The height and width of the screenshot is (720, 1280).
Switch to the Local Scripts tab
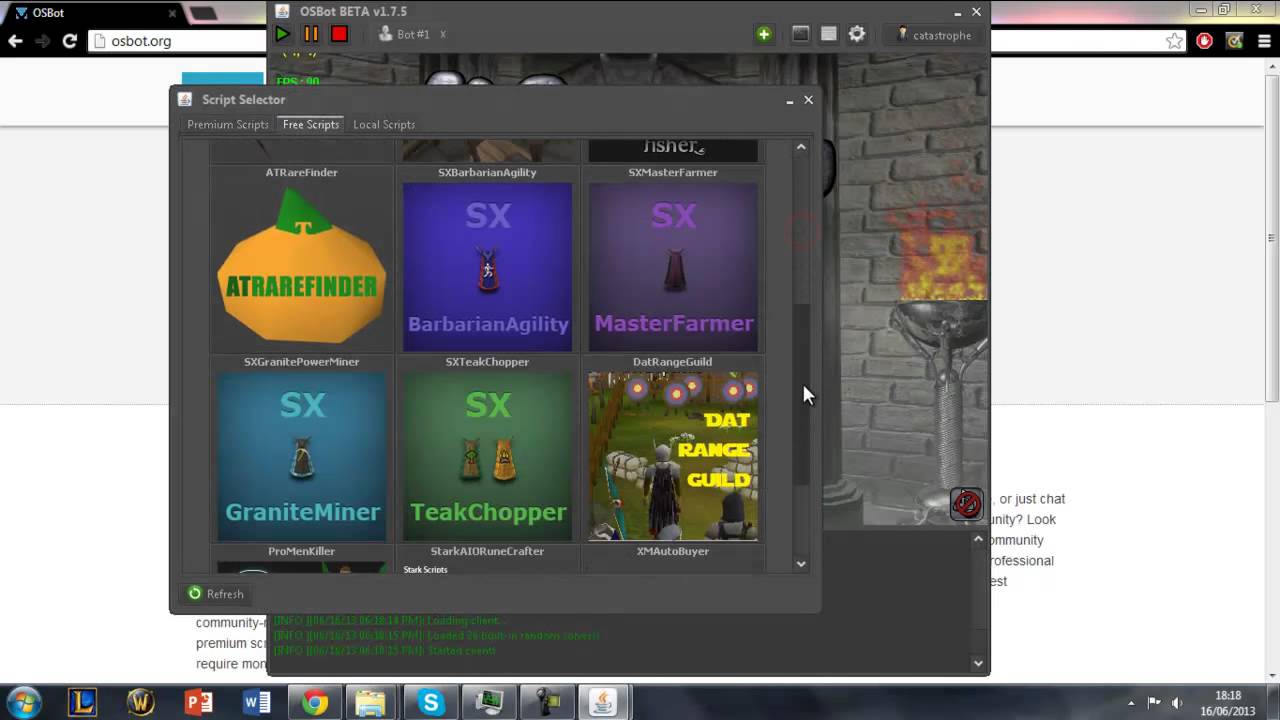384,124
